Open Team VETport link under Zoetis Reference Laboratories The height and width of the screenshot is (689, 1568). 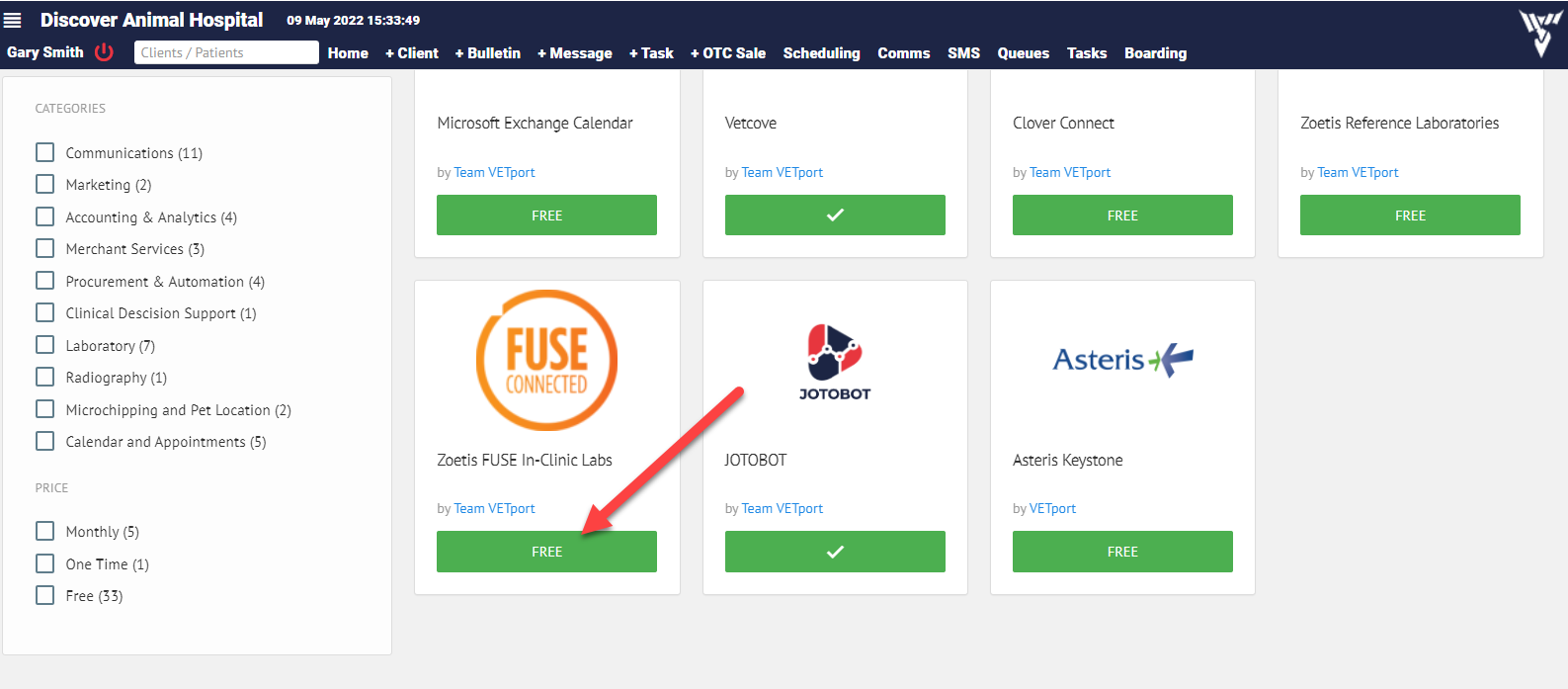(1358, 172)
